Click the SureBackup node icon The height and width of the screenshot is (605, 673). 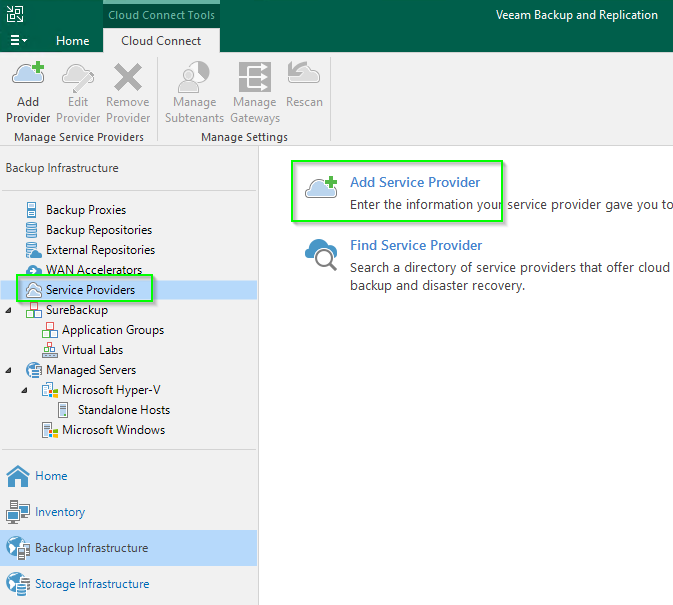(33, 310)
